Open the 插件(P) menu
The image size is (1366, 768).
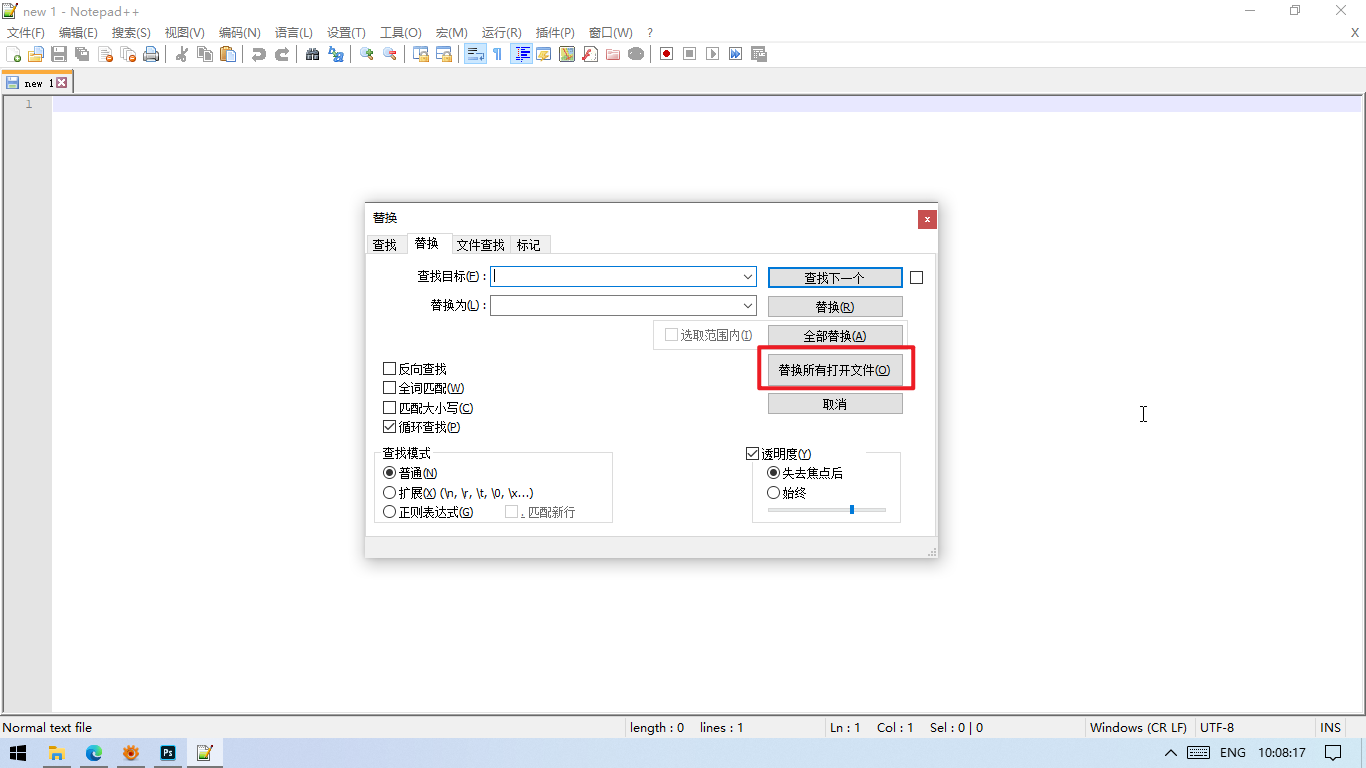click(555, 33)
